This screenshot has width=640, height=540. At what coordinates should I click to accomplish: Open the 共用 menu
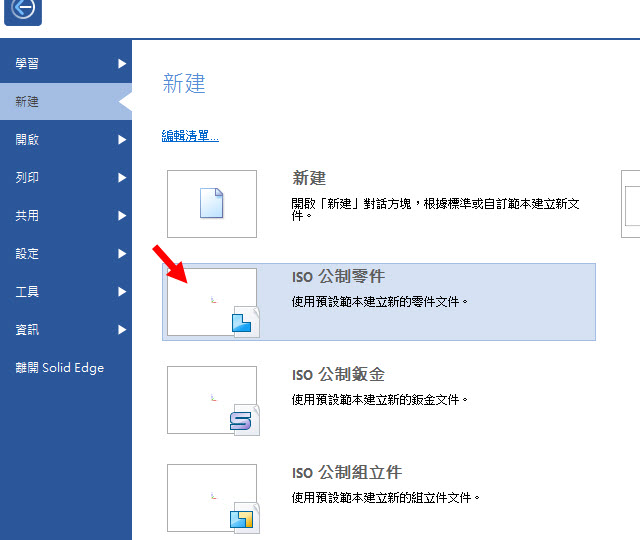66,216
